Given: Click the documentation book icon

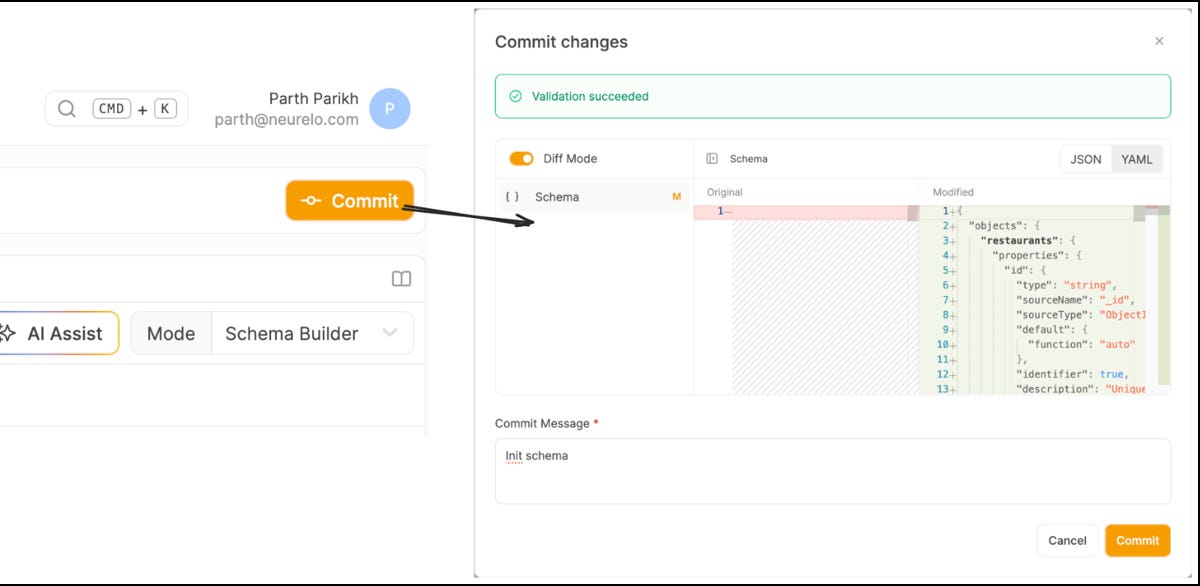Looking at the screenshot, I should (401, 278).
